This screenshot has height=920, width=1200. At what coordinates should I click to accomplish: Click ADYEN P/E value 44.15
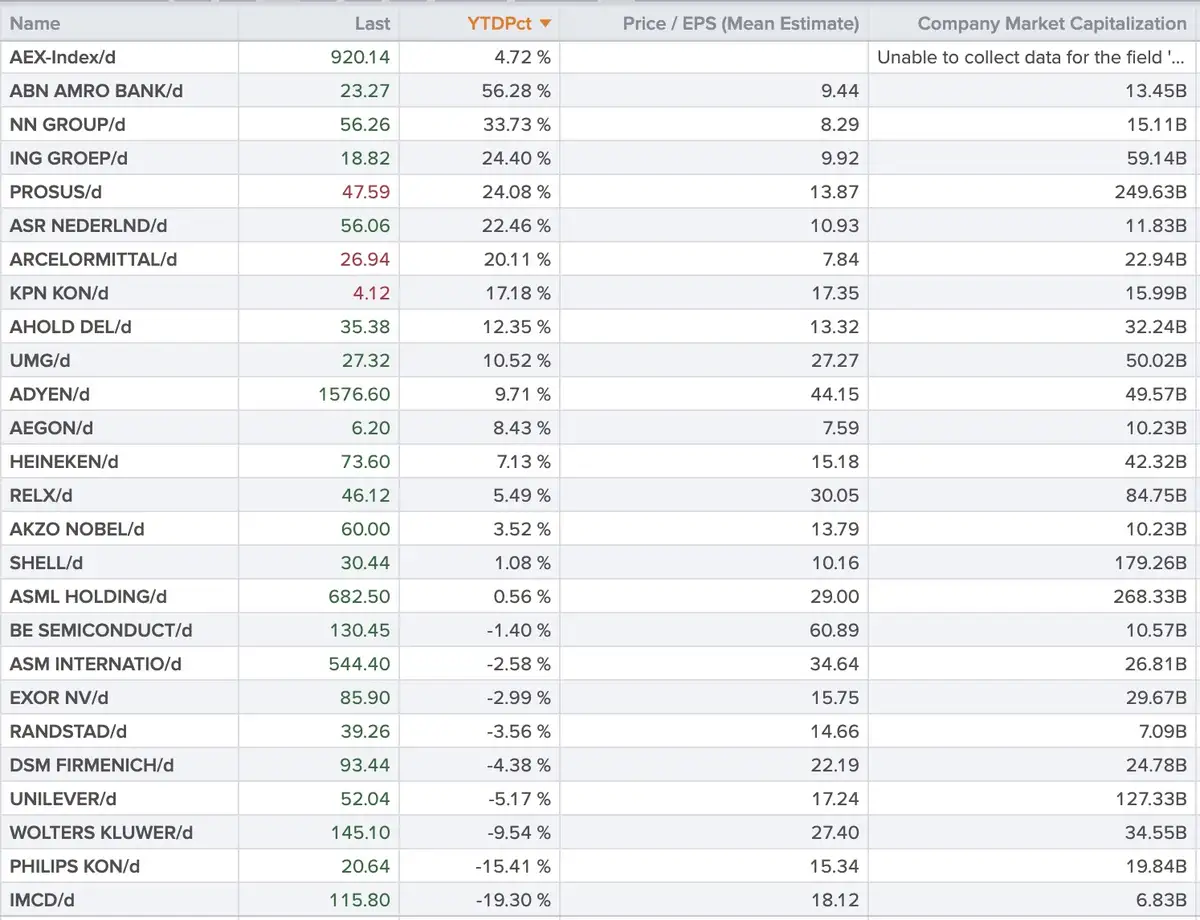coord(835,395)
